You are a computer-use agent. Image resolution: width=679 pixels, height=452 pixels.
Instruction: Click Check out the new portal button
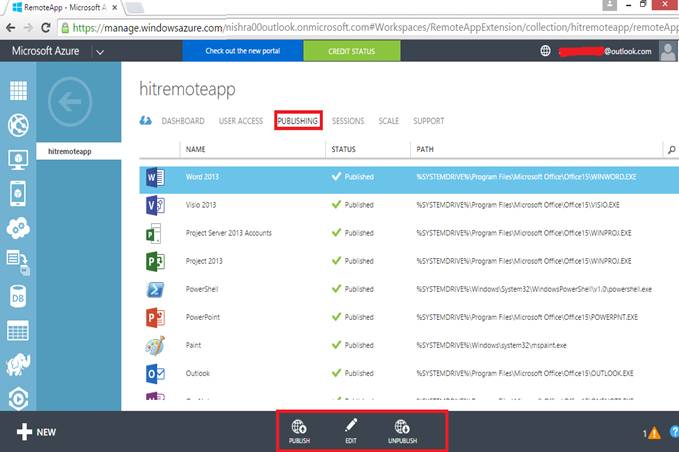(x=242, y=51)
